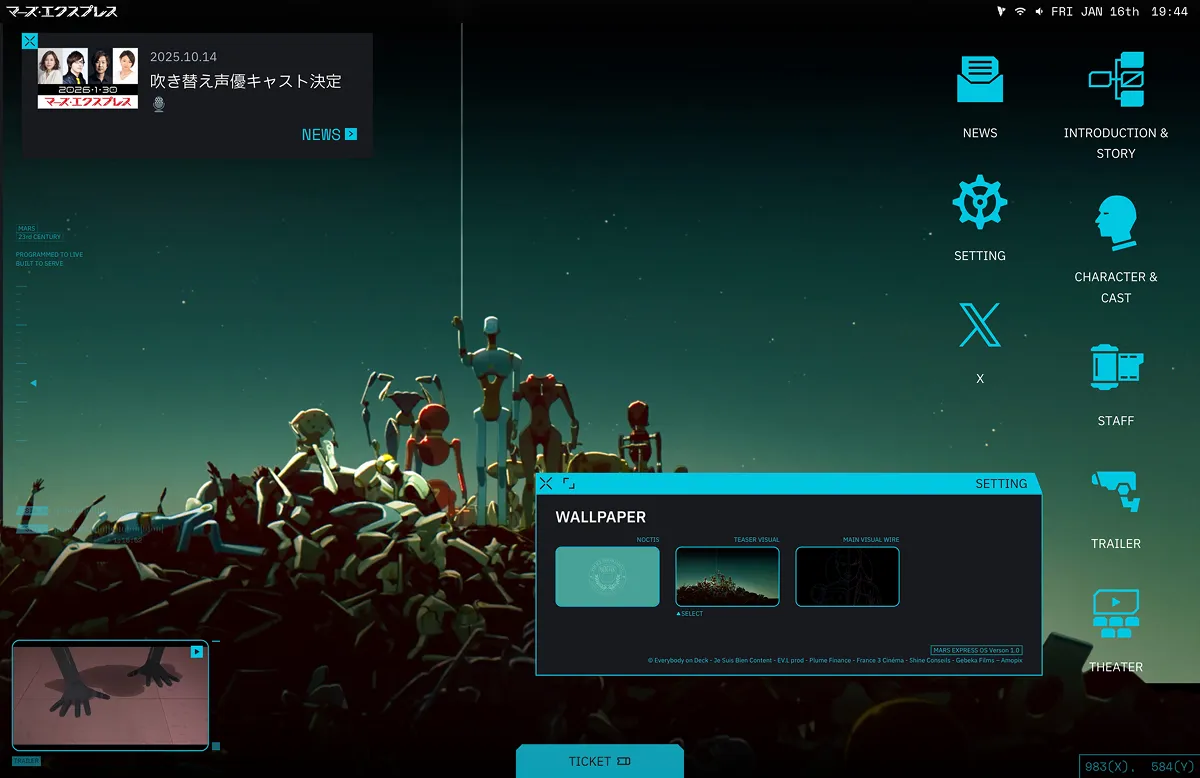Screen dimensions: 1200x778
Task: Open the NEWS envelope icon
Action: [979, 80]
